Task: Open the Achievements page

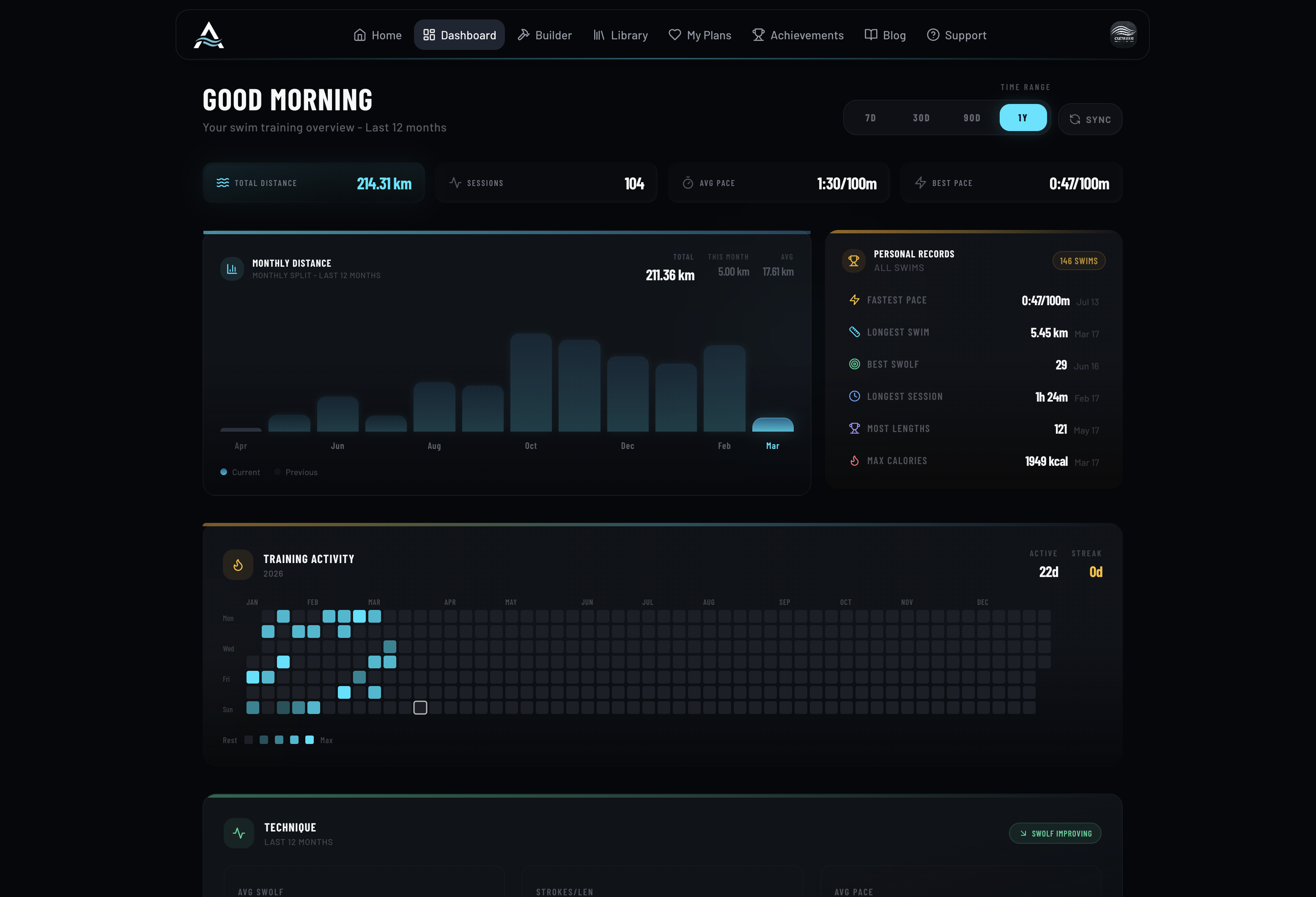Action: pos(798,35)
